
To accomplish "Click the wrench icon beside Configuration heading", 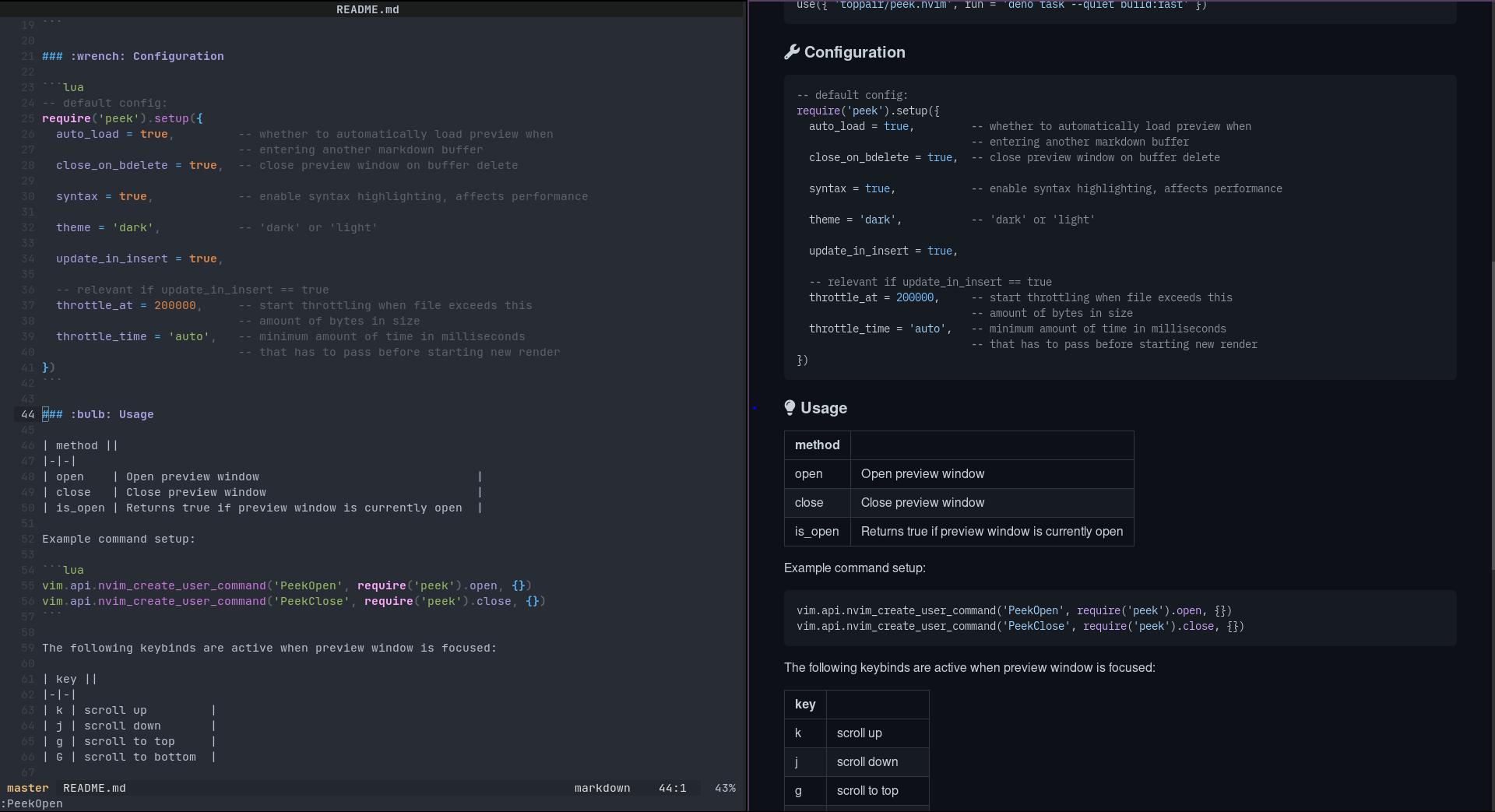I will point(792,52).
